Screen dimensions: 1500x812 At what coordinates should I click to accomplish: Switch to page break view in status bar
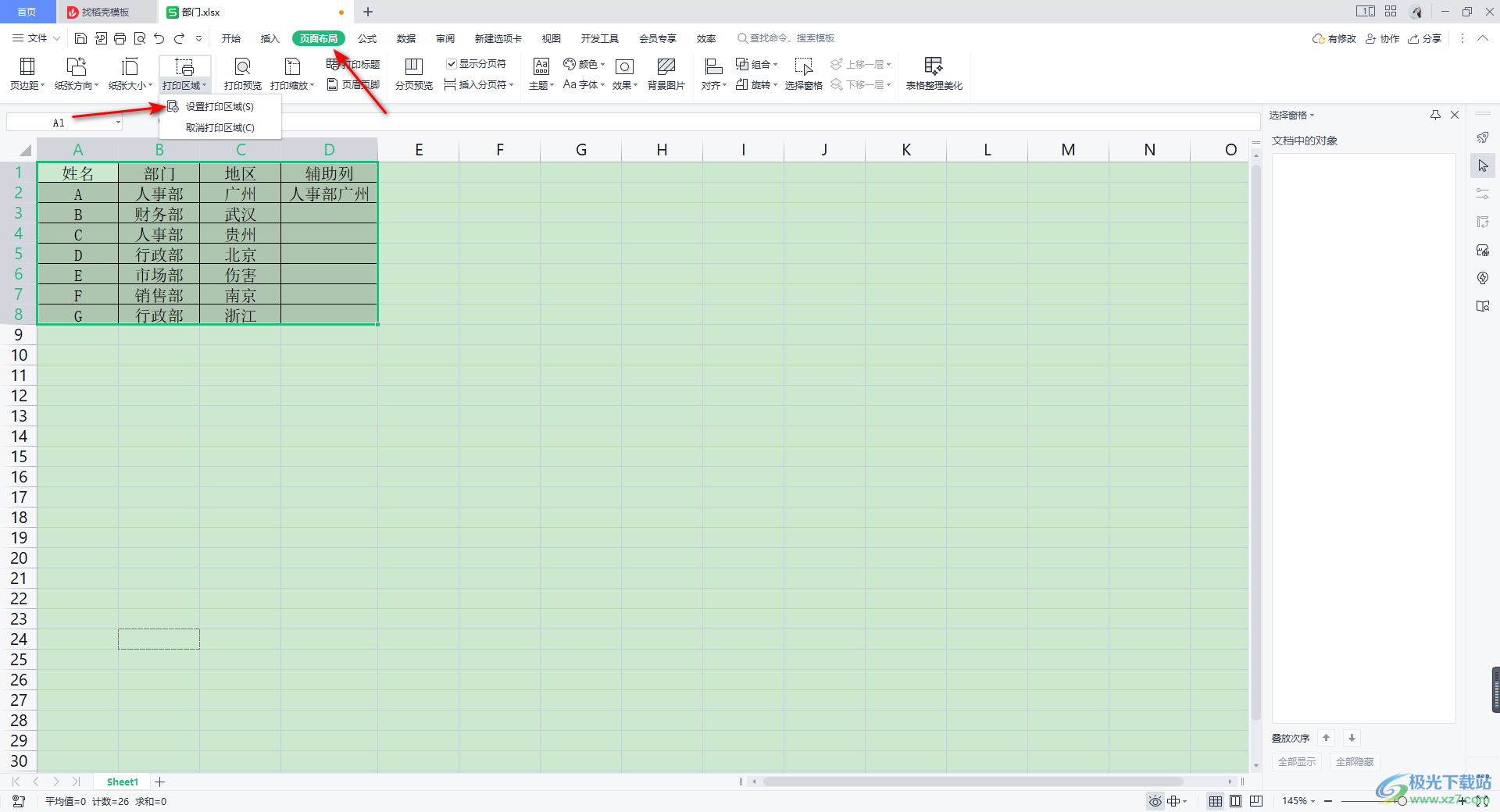(1256, 801)
